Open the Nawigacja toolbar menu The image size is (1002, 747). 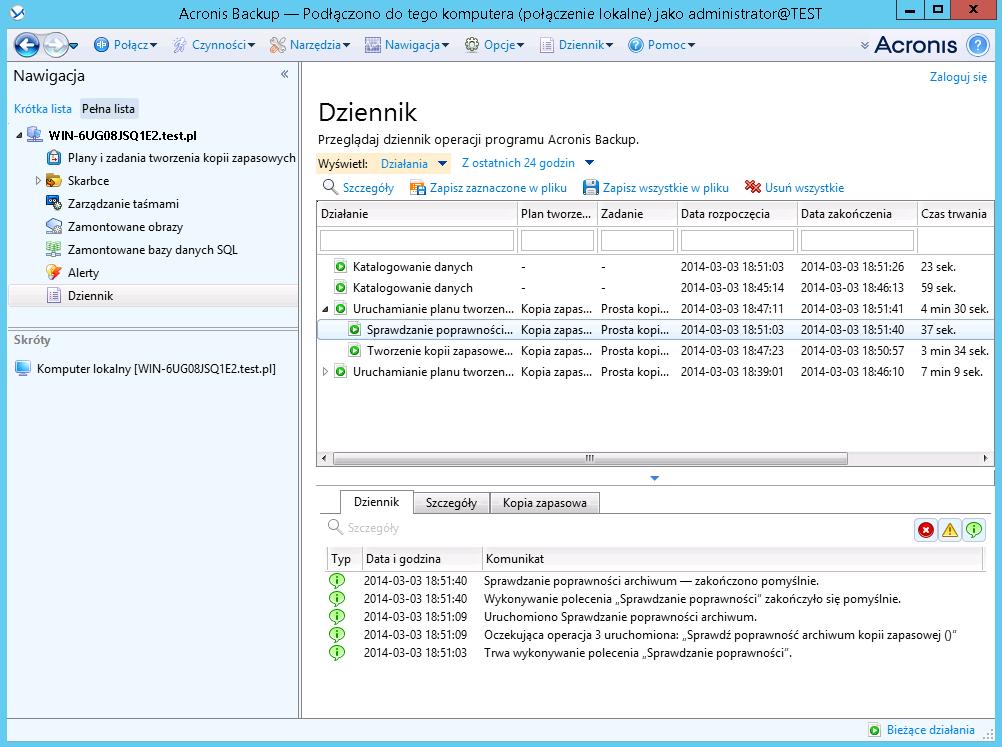coord(407,45)
